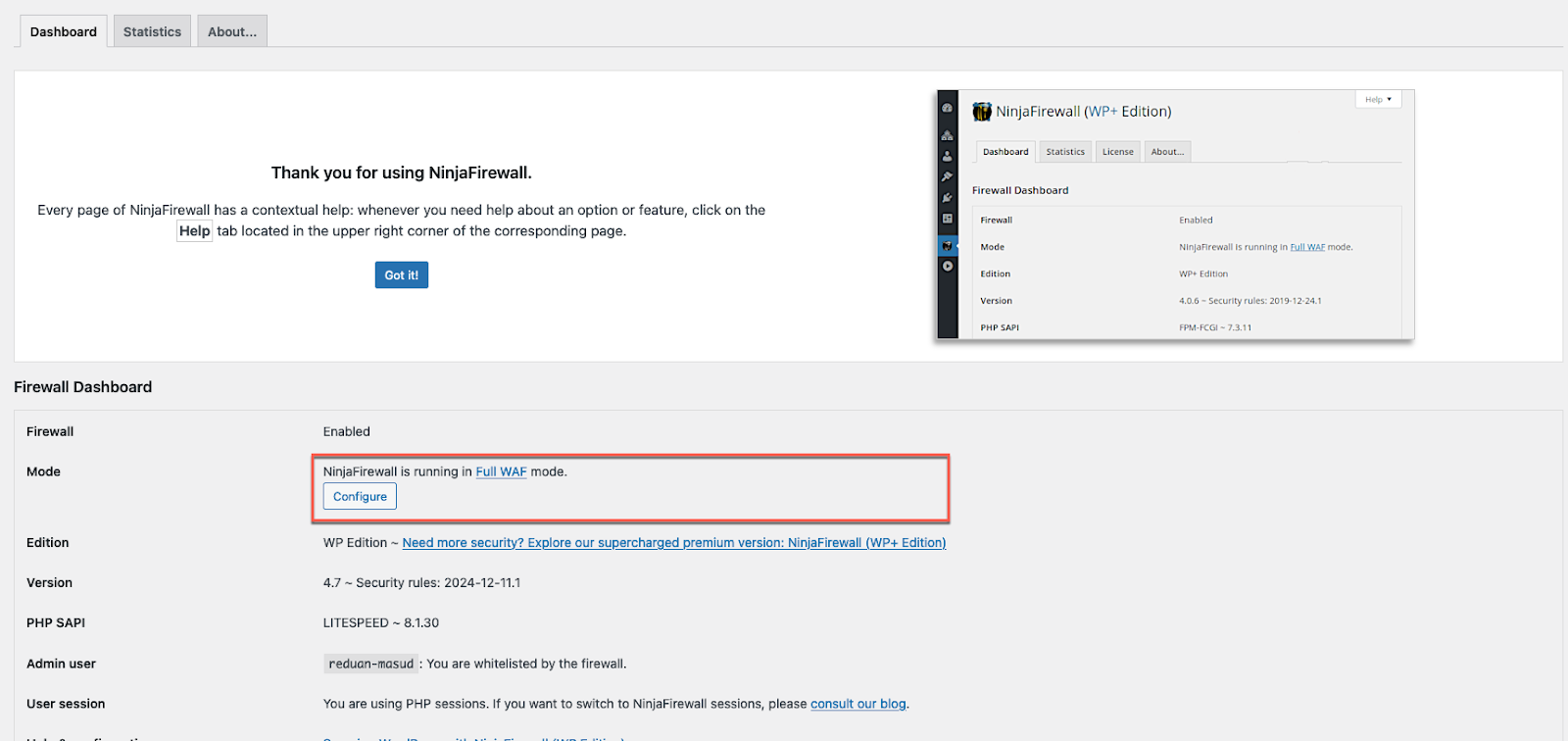The image size is (1568, 741).
Task: Open the NinjaFirewall WP+ Edition premium link
Action: click(x=673, y=543)
